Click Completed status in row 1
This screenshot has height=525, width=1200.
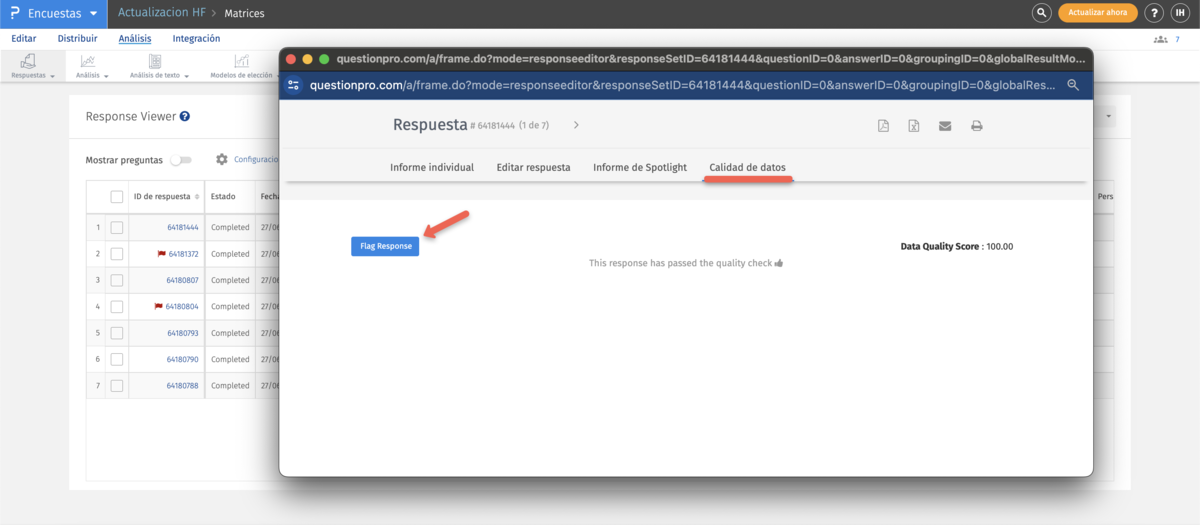tap(230, 228)
